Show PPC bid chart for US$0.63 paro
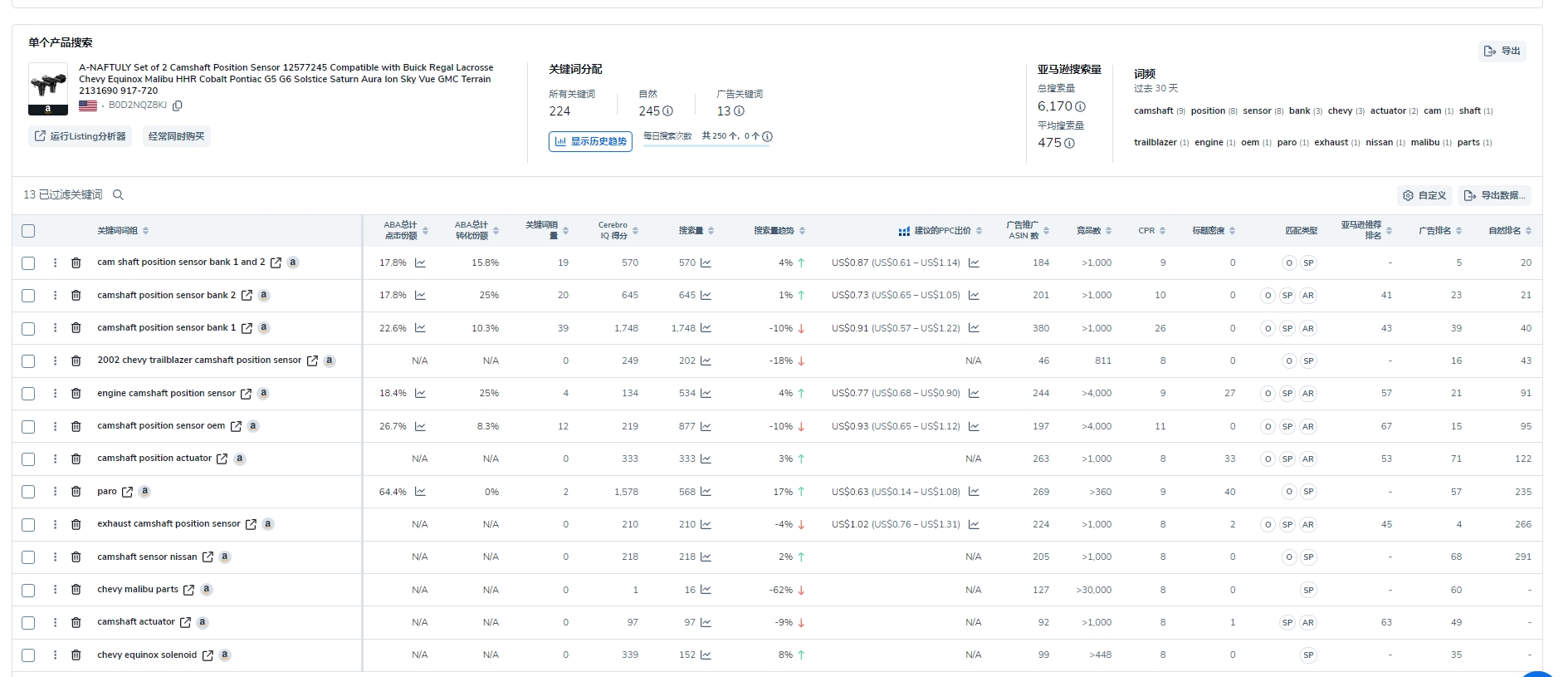The image size is (1568, 677). (974, 492)
